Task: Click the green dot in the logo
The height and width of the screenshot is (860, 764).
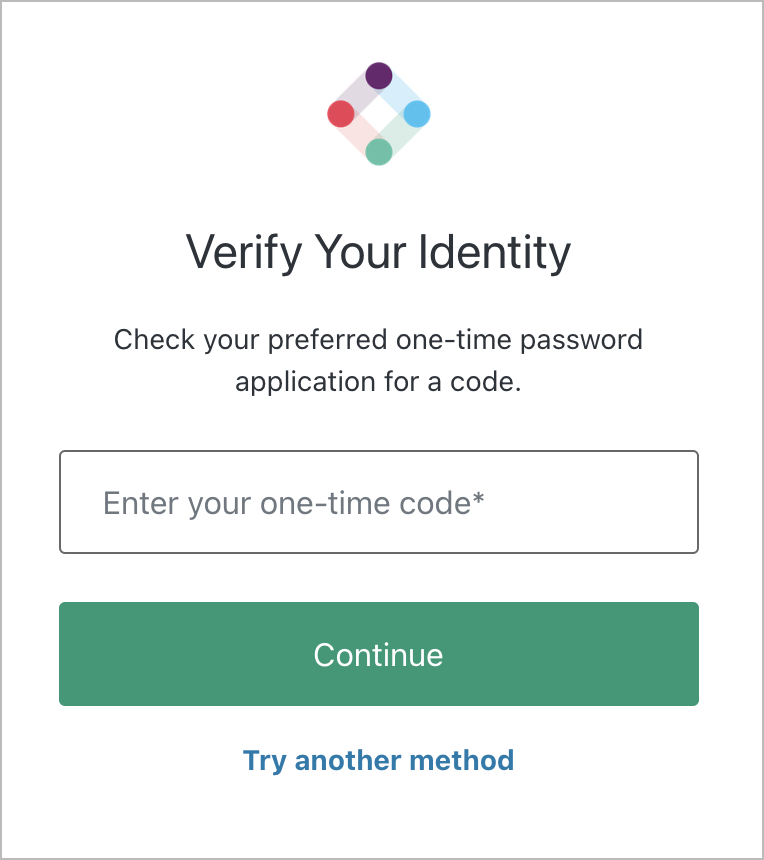Action: [378, 152]
